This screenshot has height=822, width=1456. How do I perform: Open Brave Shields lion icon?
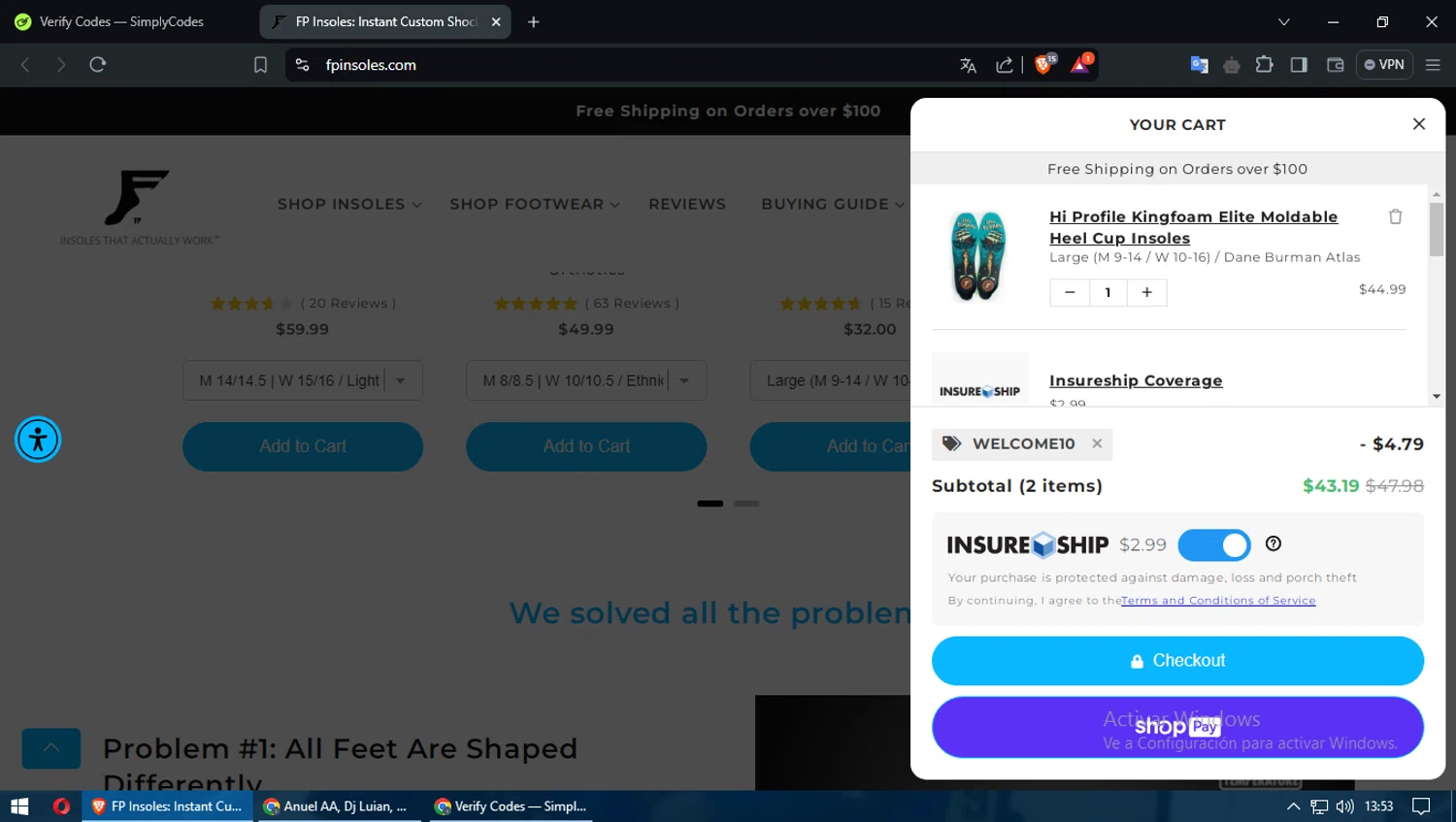pyautogui.click(x=1043, y=64)
